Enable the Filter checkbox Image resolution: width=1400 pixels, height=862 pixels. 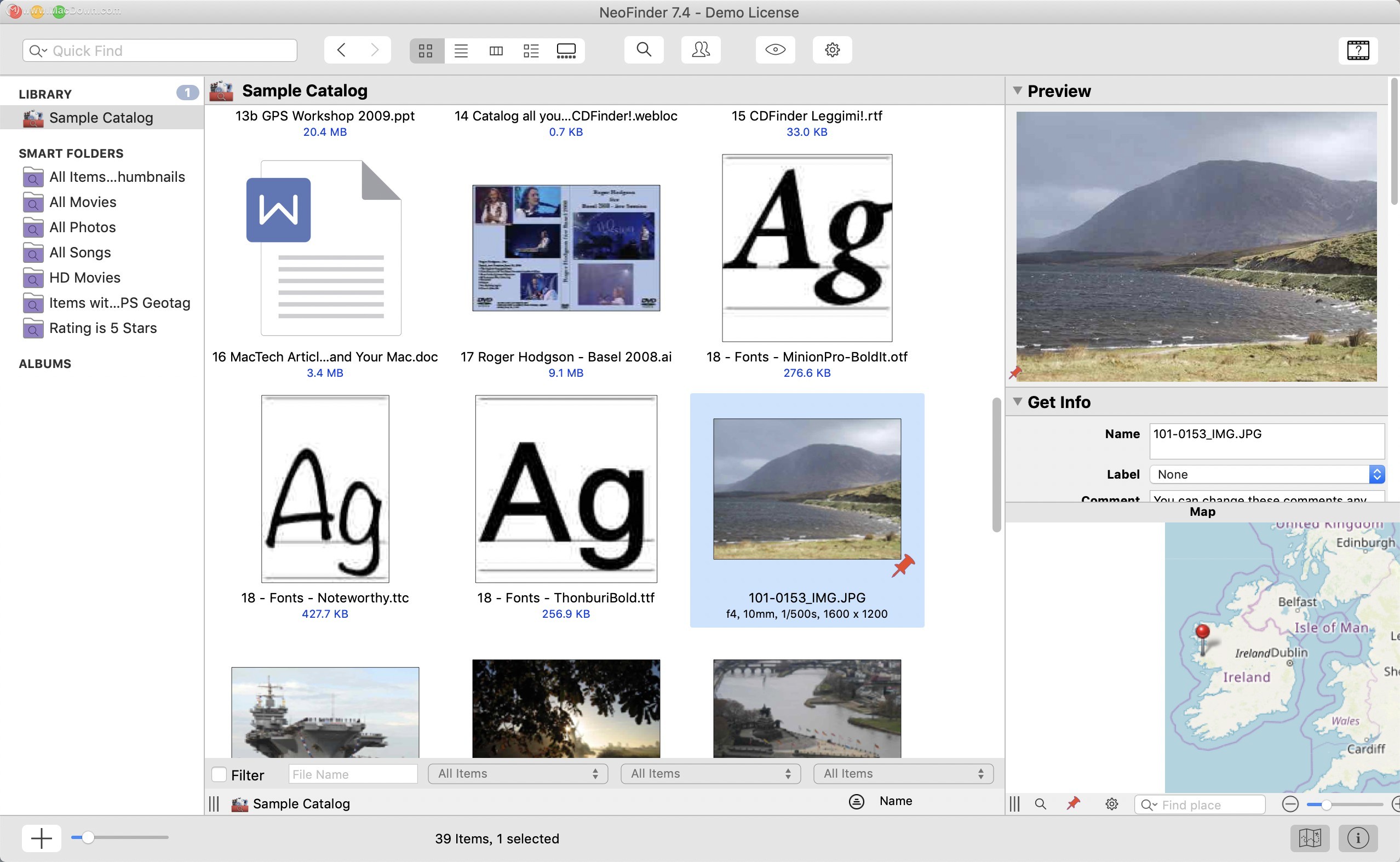(x=220, y=774)
